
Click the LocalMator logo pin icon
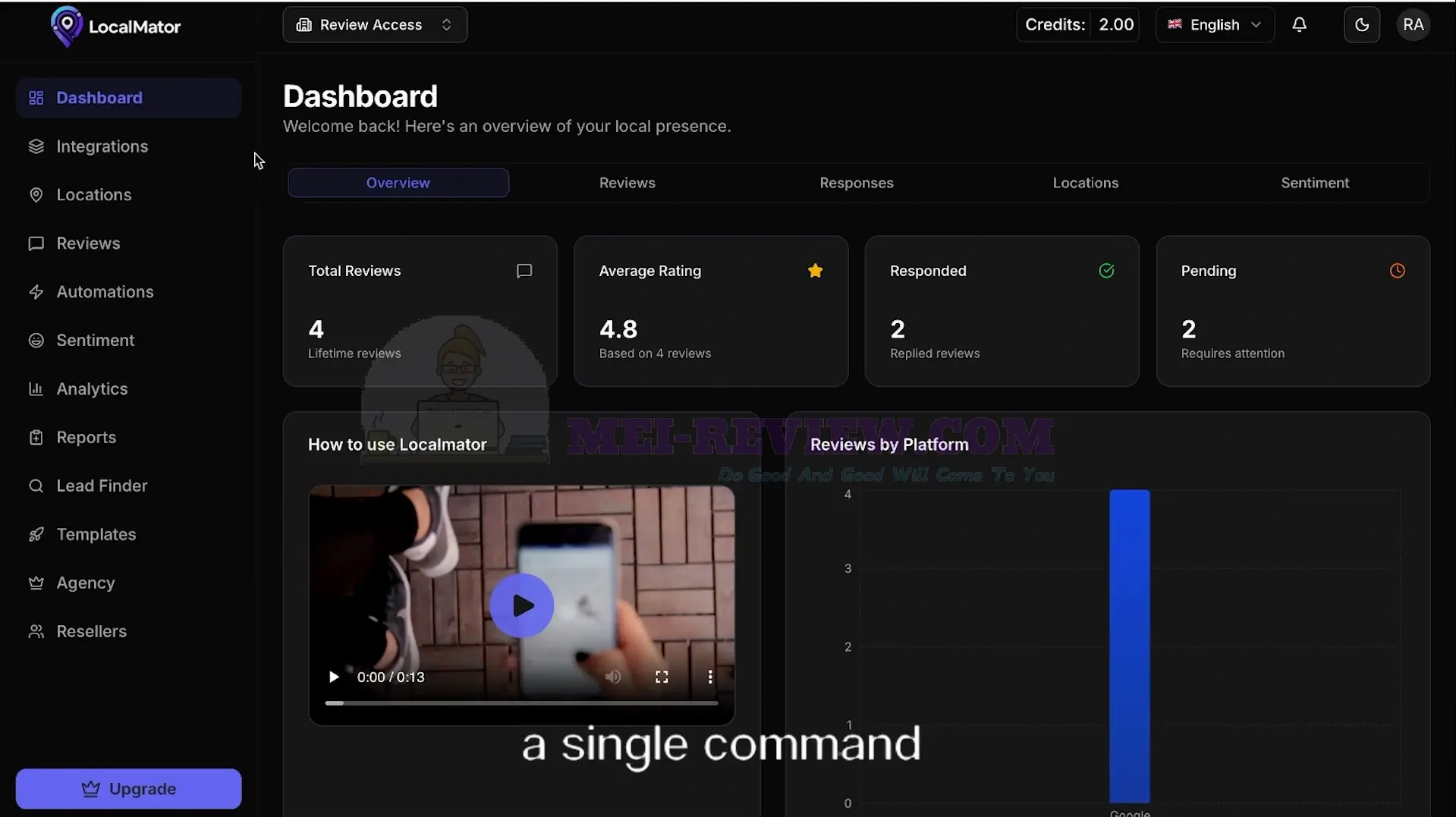[x=67, y=26]
